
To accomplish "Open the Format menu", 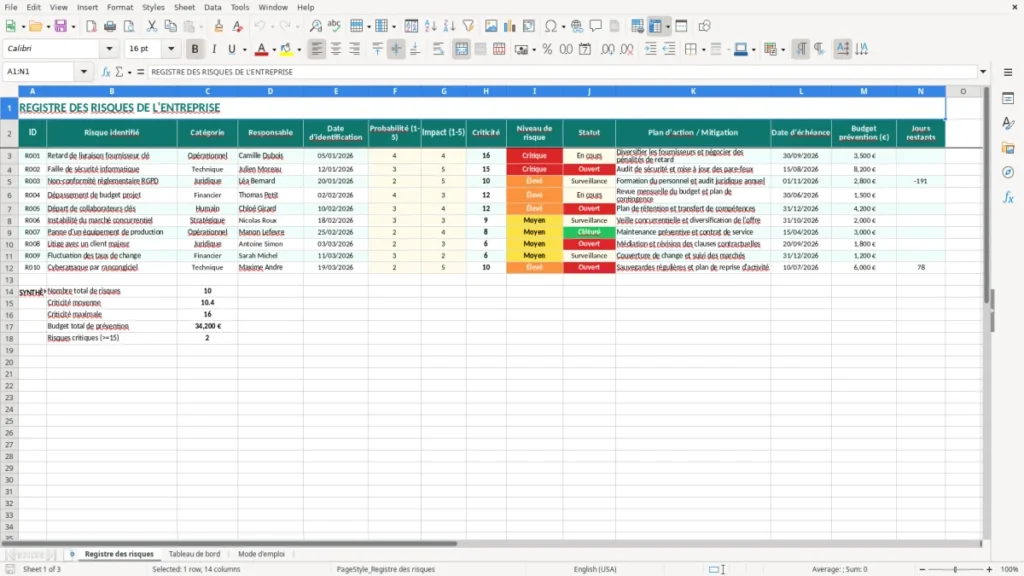I will pyautogui.click(x=120, y=7).
